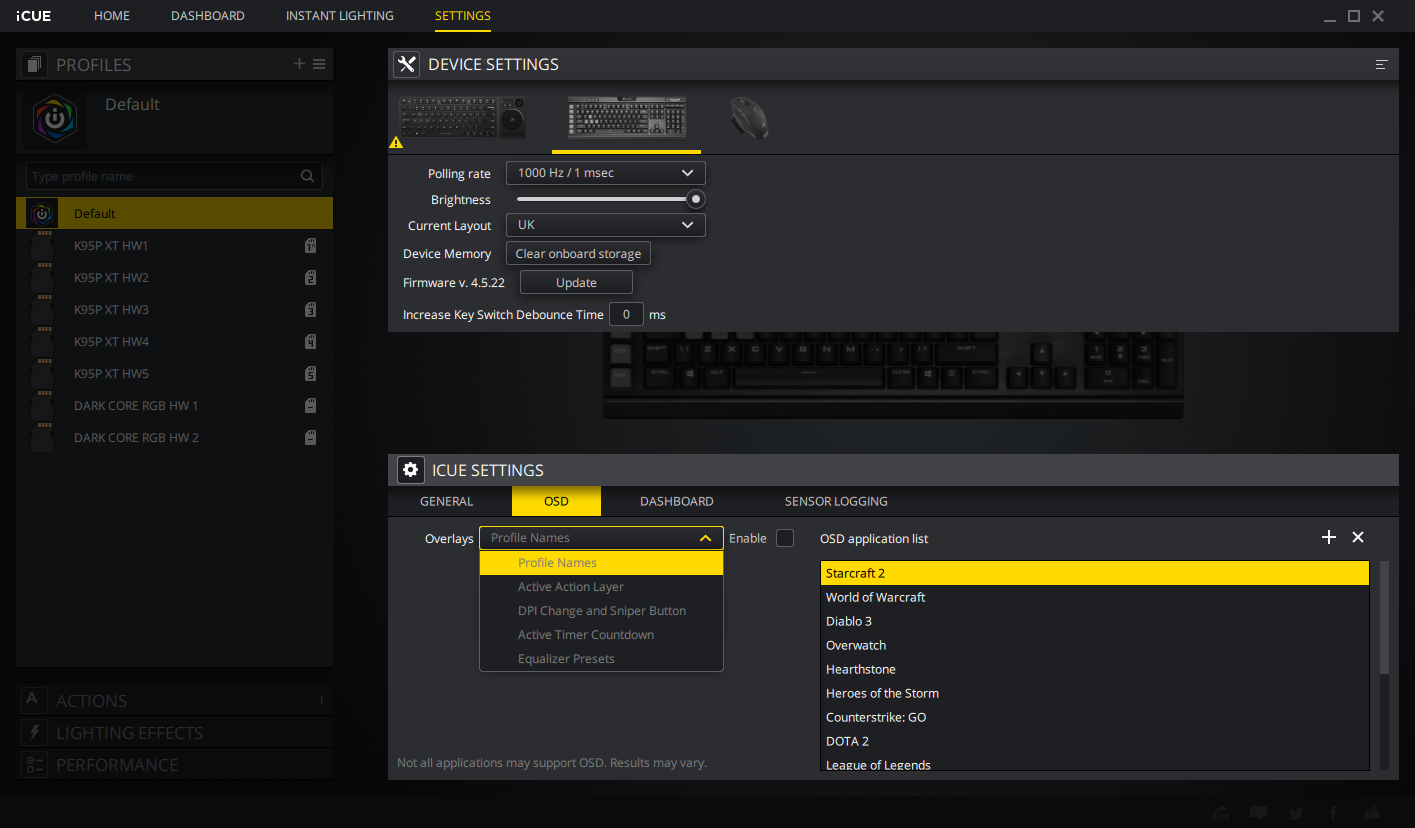Expand the Lighting Effects section
Screen dimensions: 1415x828
[129, 733]
